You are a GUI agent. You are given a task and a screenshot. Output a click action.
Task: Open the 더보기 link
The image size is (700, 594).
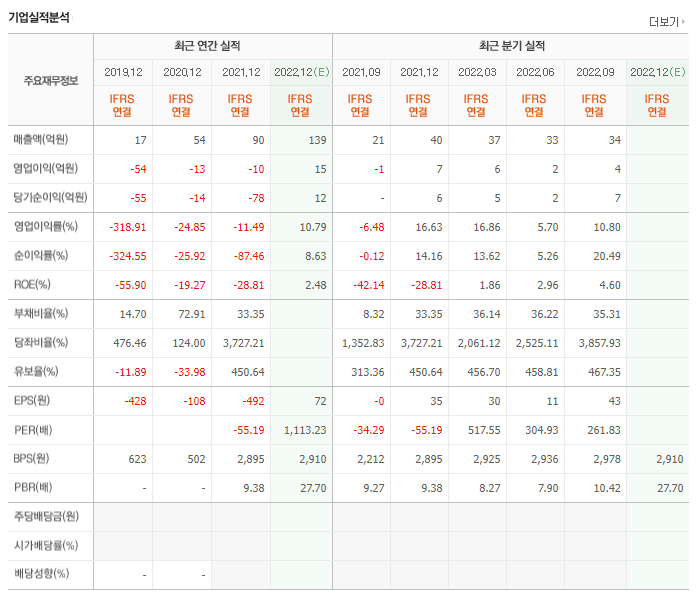(667, 21)
